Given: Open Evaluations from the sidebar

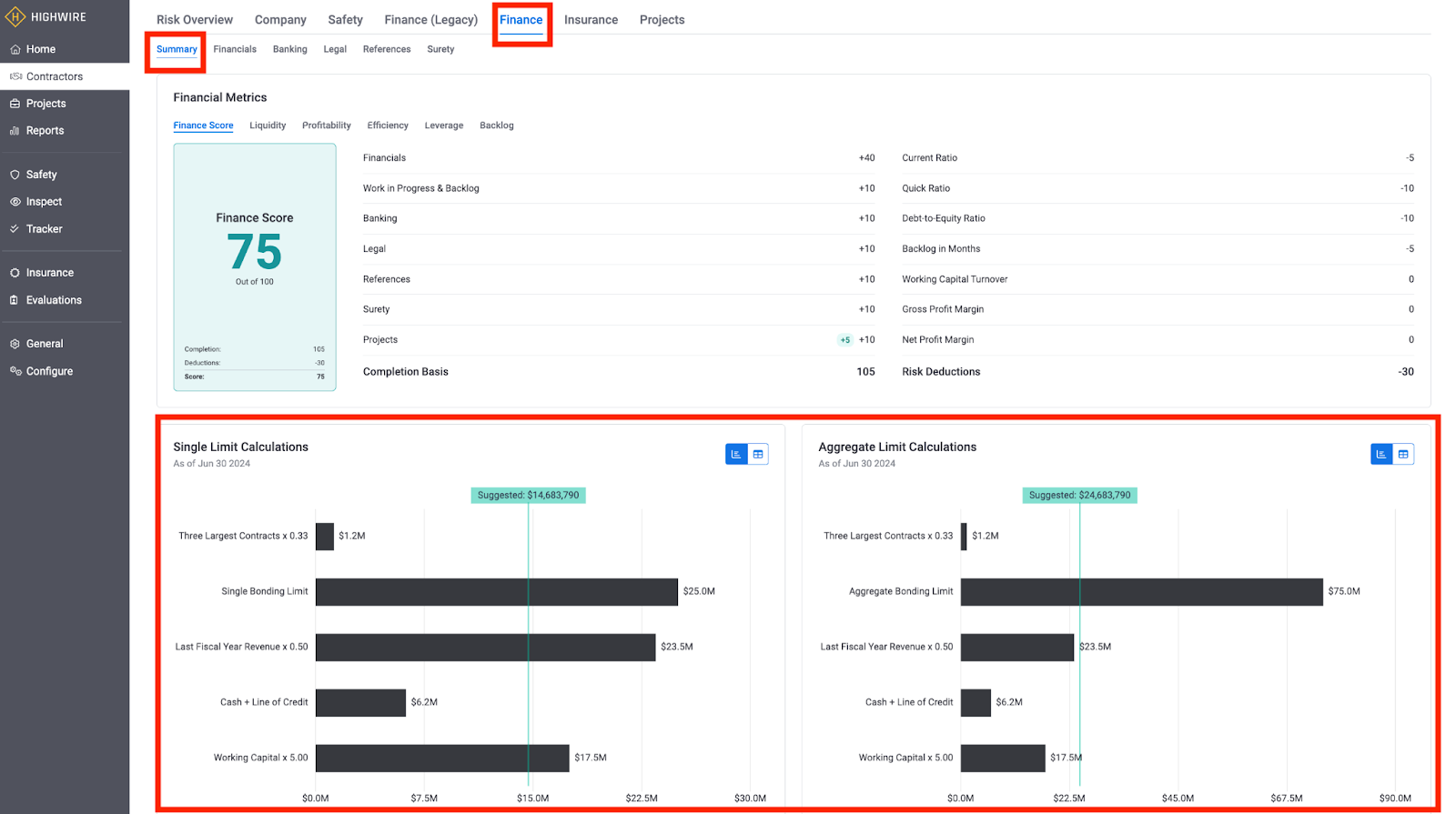Looking at the screenshot, I should tap(54, 300).
